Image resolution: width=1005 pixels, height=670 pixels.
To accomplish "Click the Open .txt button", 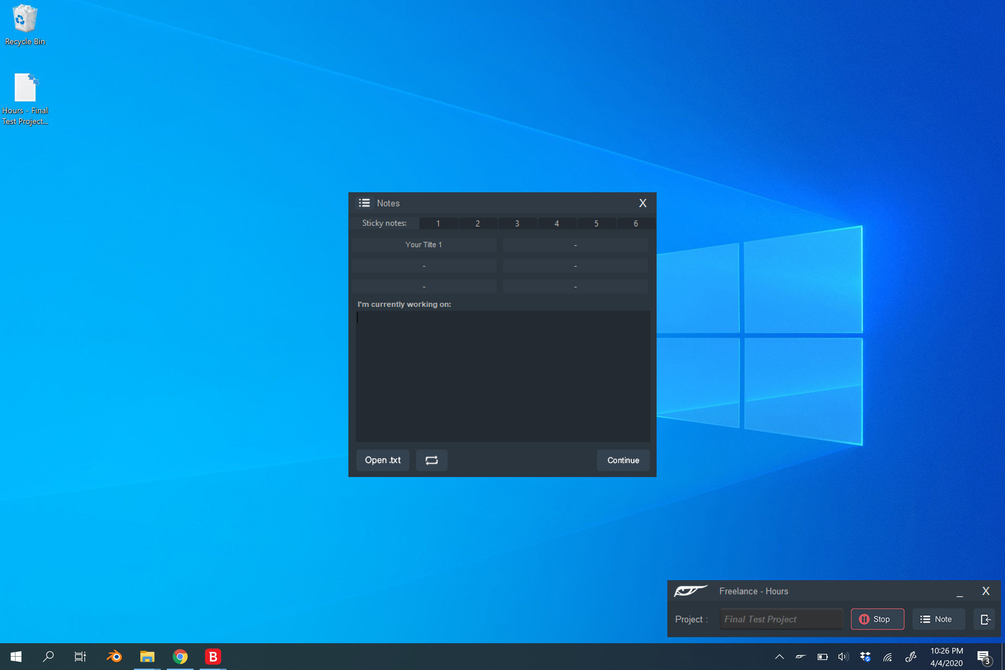I will point(383,460).
